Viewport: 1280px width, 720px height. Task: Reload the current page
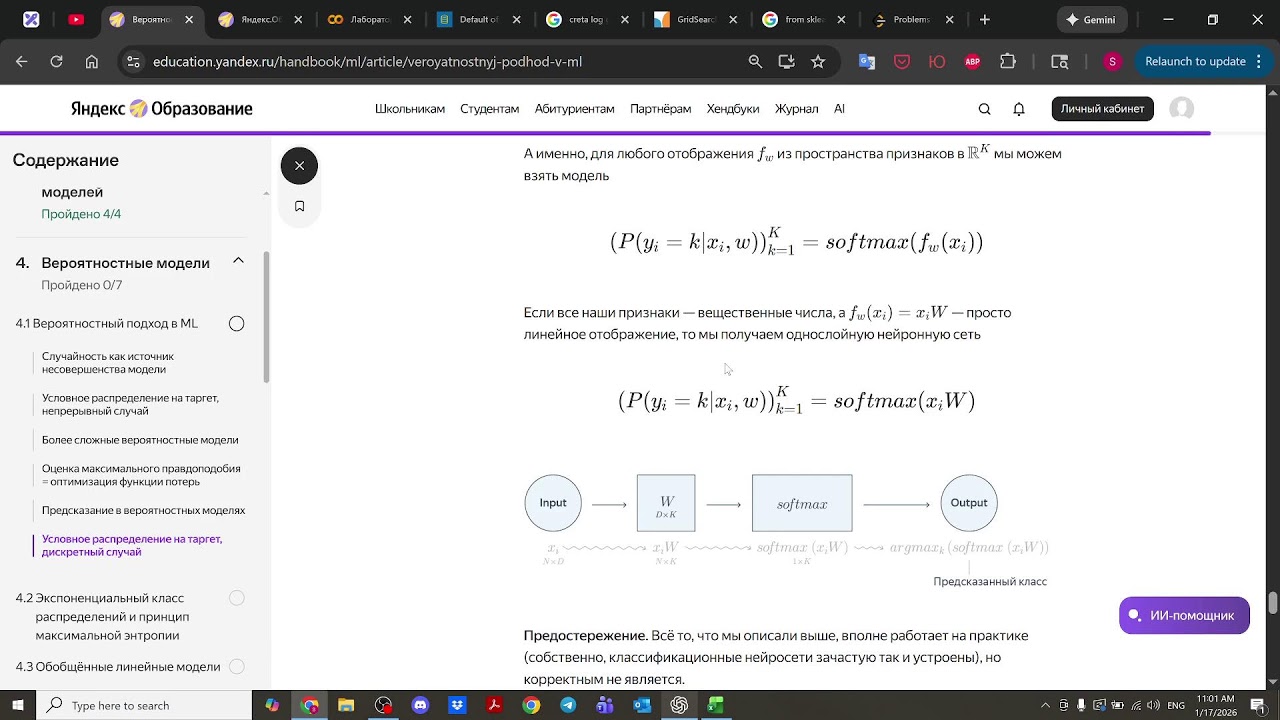[x=56, y=61]
